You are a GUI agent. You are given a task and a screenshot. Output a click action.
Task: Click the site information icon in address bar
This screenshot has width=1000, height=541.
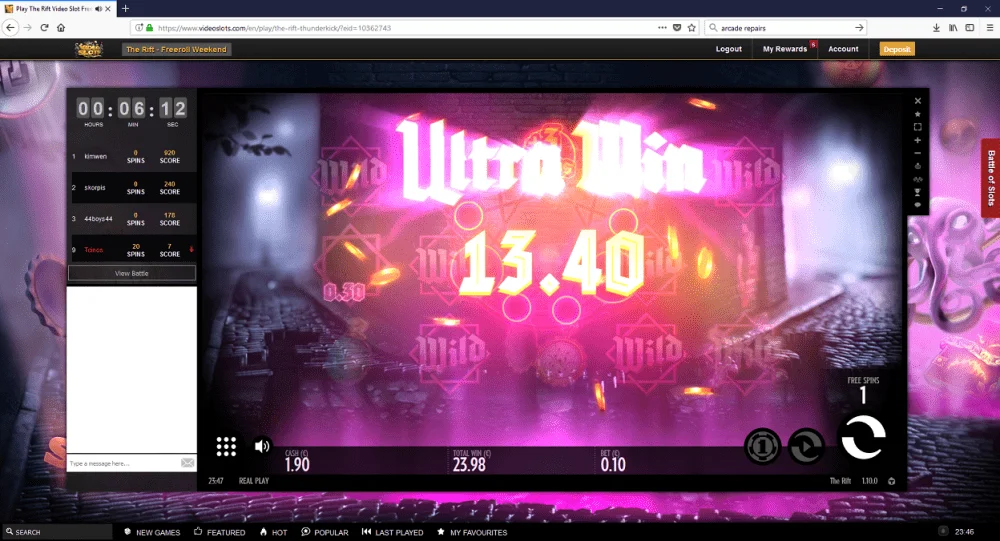click(x=138, y=27)
